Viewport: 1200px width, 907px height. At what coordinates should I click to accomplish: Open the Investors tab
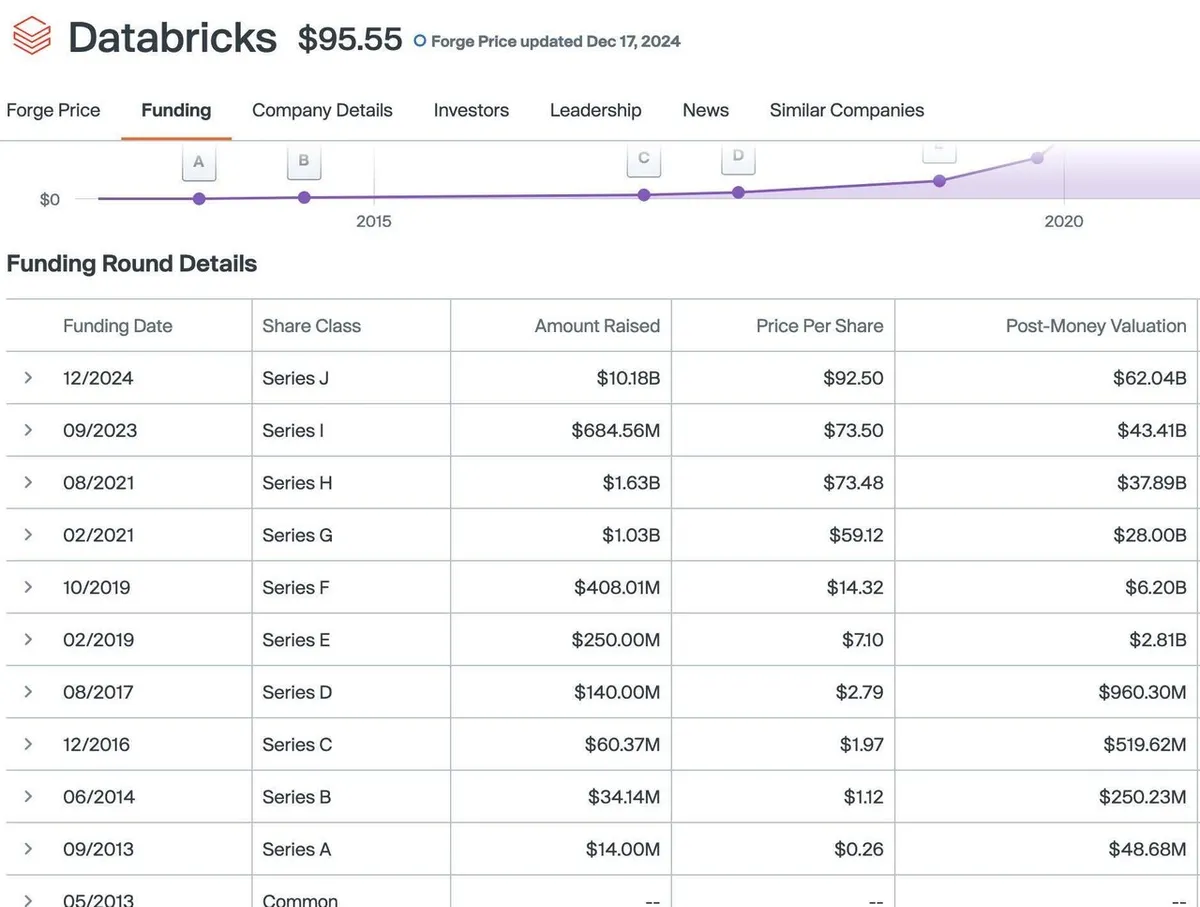(x=471, y=110)
